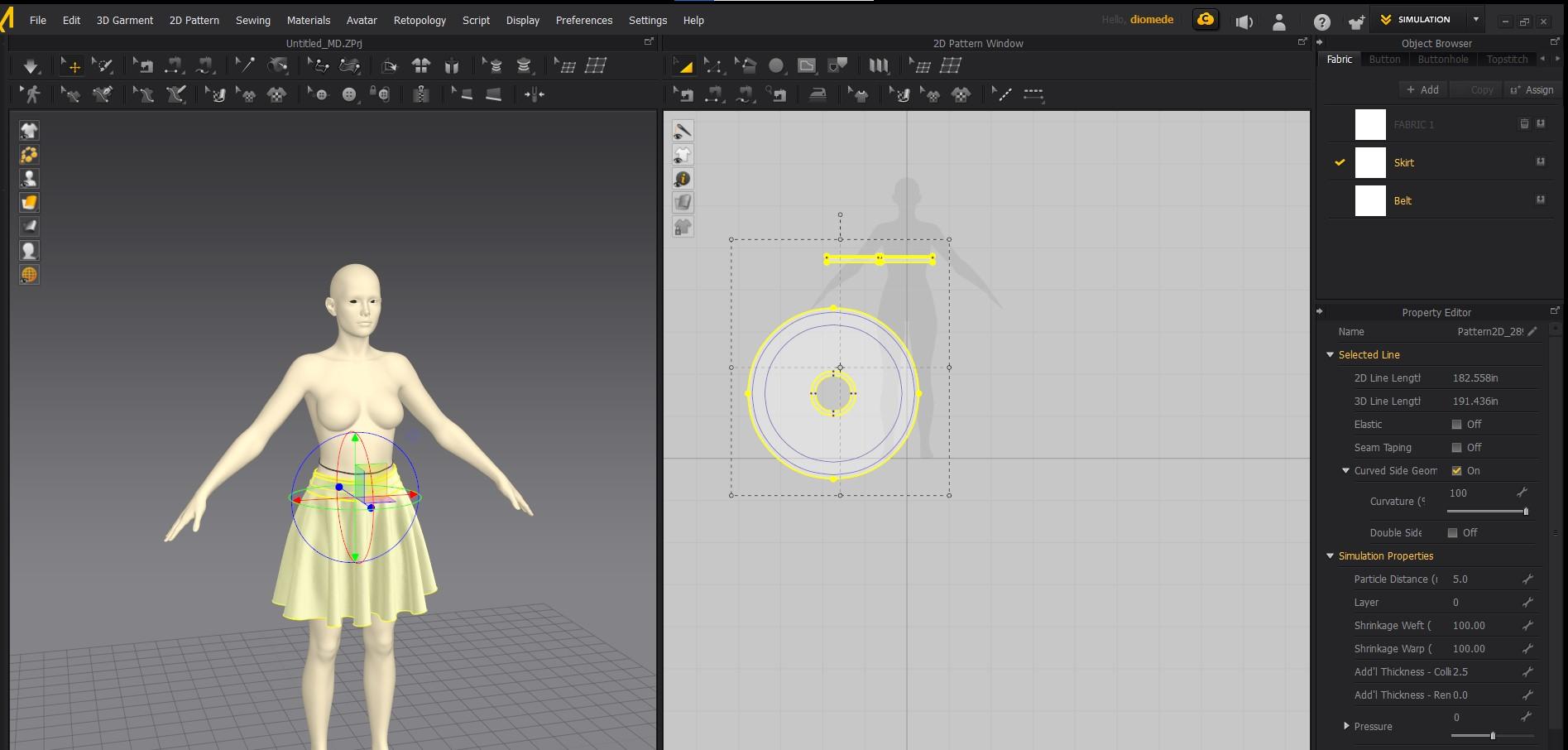This screenshot has height=750, width=1568.
Task: Click the Help question mark icon
Action: [1321, 22]
